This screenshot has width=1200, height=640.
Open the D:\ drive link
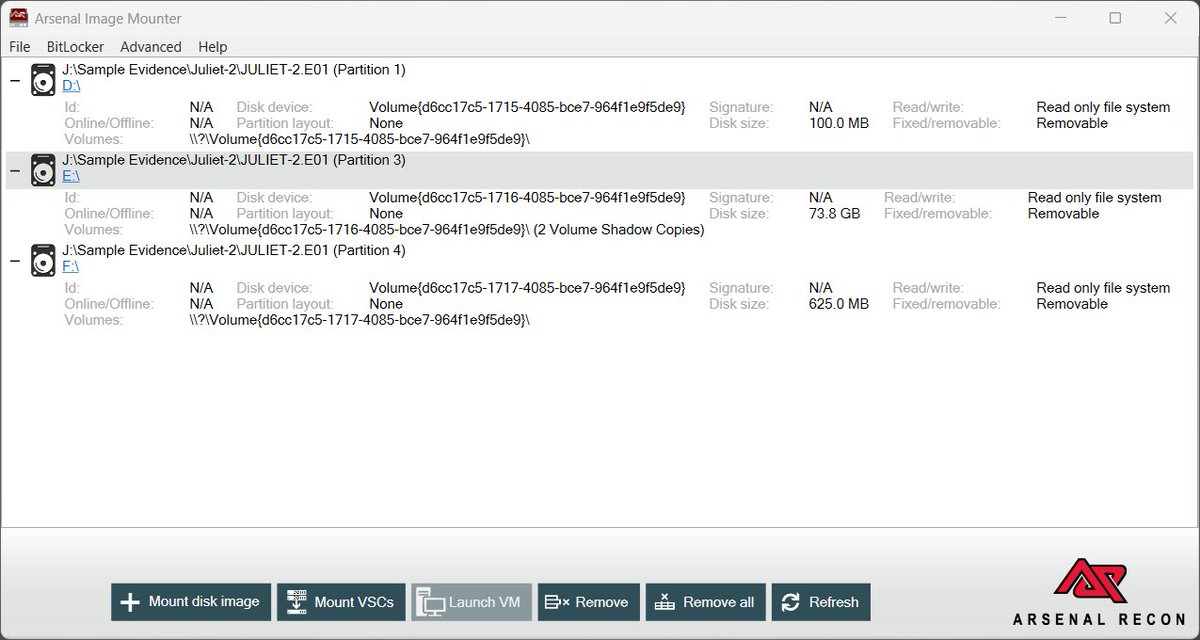71,86
